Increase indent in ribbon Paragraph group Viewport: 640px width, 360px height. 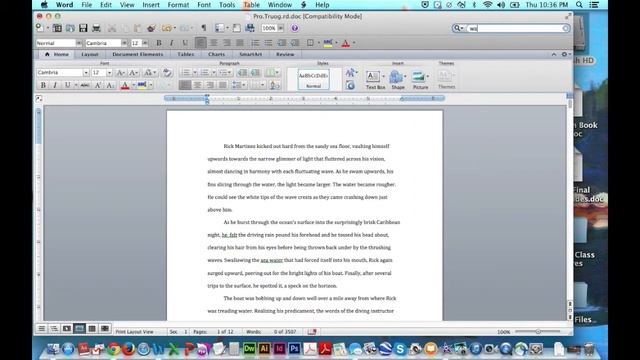pyautogui.click(x=255, y=73)
